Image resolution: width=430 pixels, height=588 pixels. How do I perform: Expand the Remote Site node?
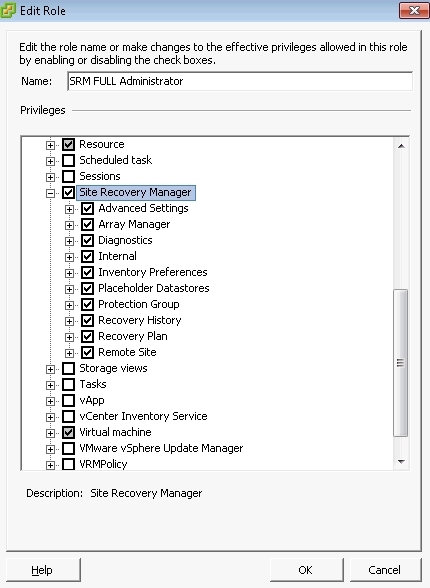[69, 353]
